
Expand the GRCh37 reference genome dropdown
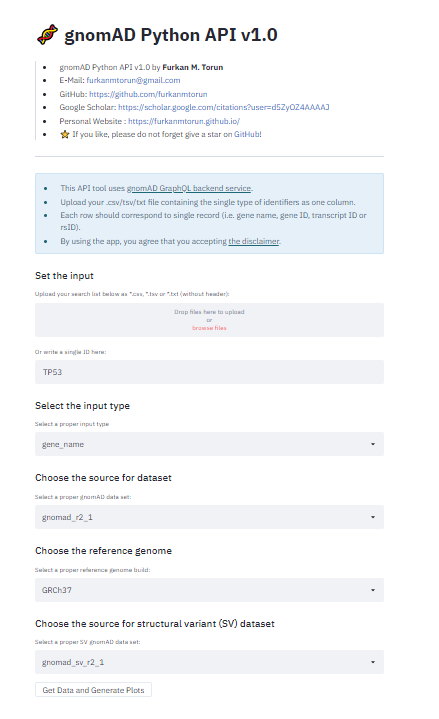209,590
